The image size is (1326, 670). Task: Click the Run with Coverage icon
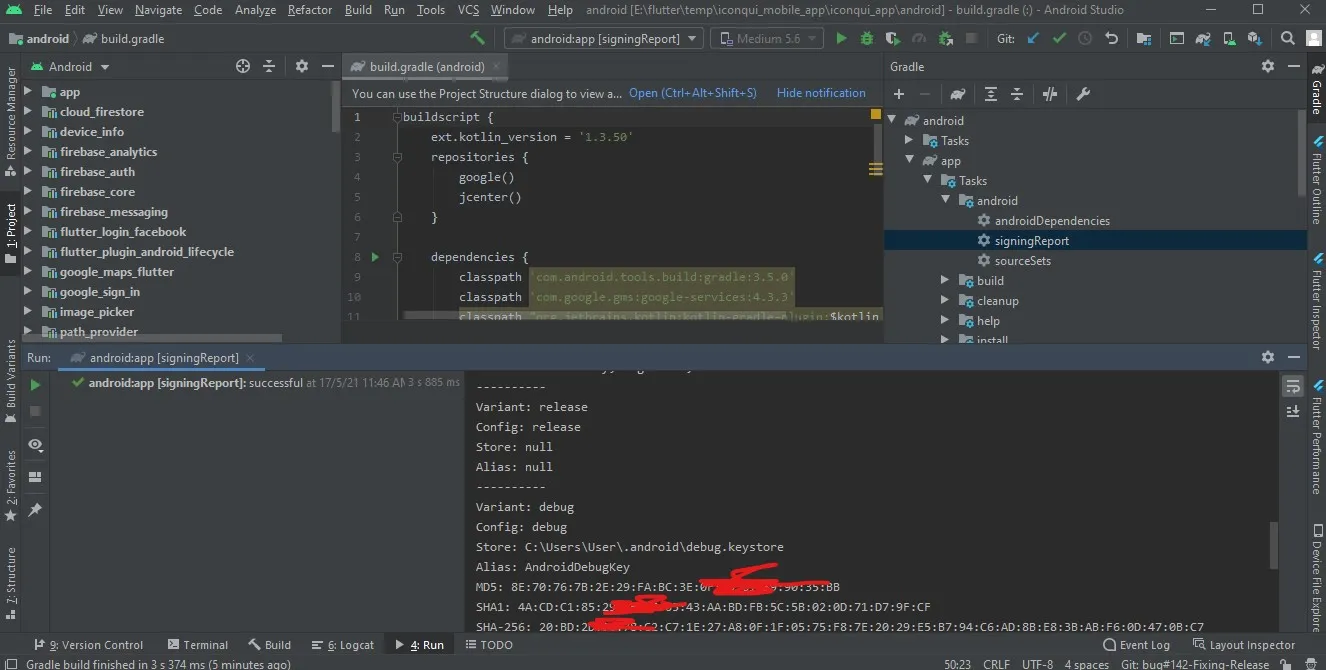(894, 38)
